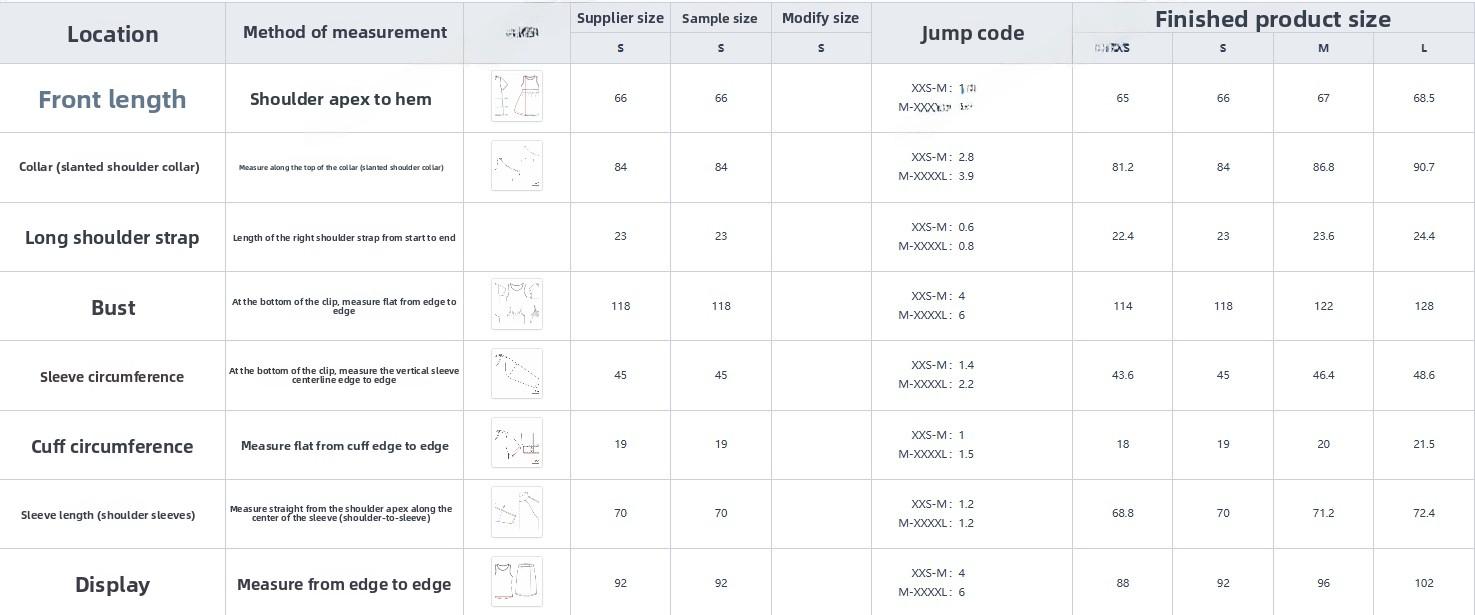The width and height of the screenshot is (1475, 615).
Task: Open the Display measurement diagram thumbnail
Action: click(516, 582)
